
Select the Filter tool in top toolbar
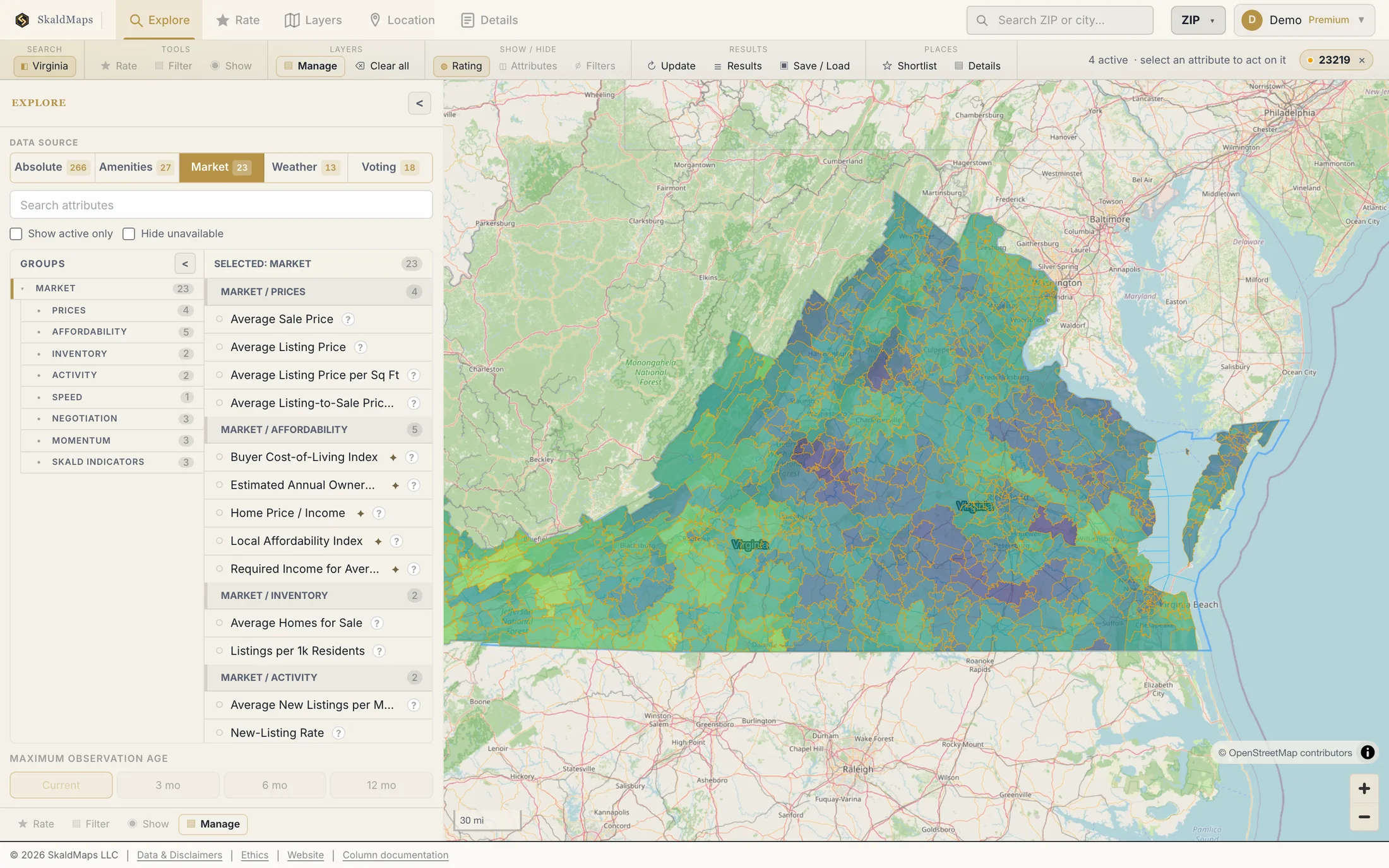[174, 66]
